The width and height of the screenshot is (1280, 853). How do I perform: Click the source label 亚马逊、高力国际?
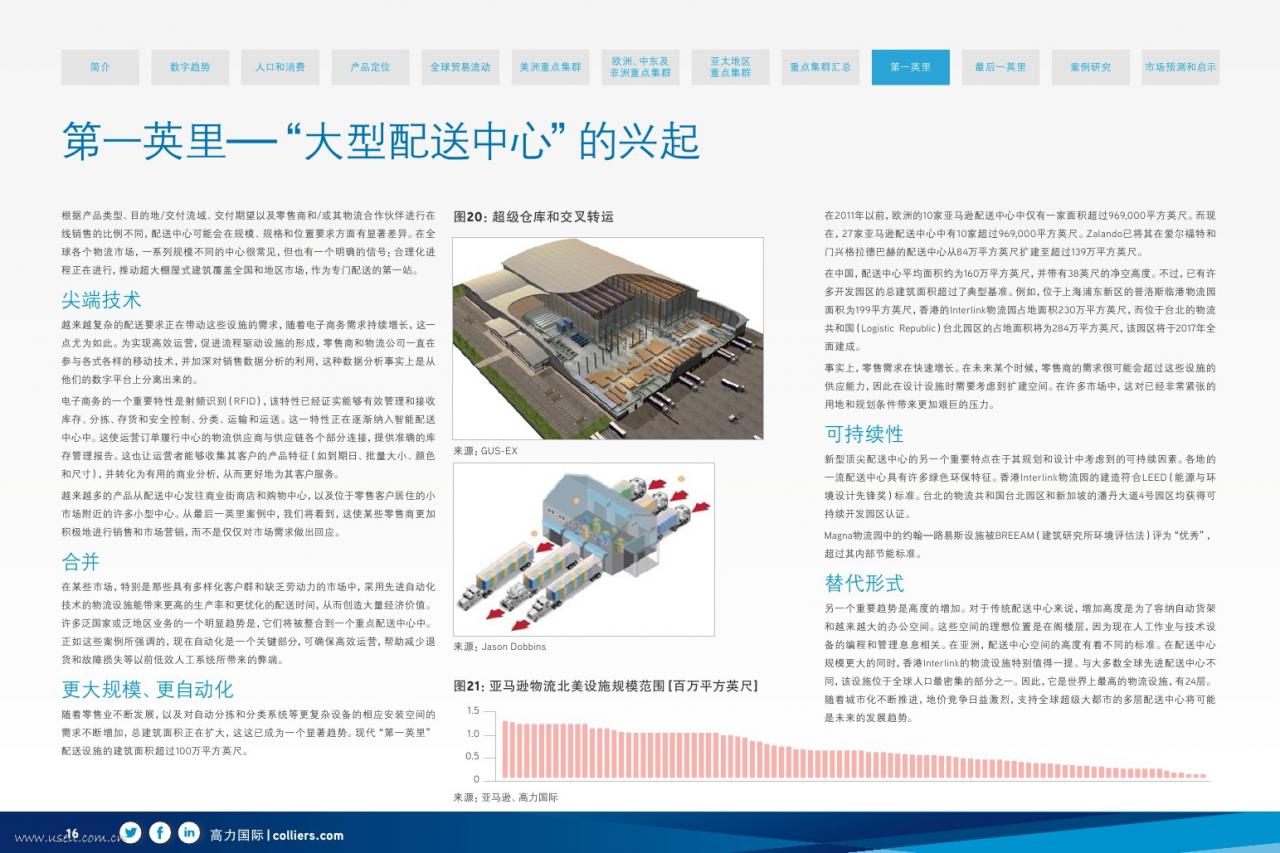505,798
